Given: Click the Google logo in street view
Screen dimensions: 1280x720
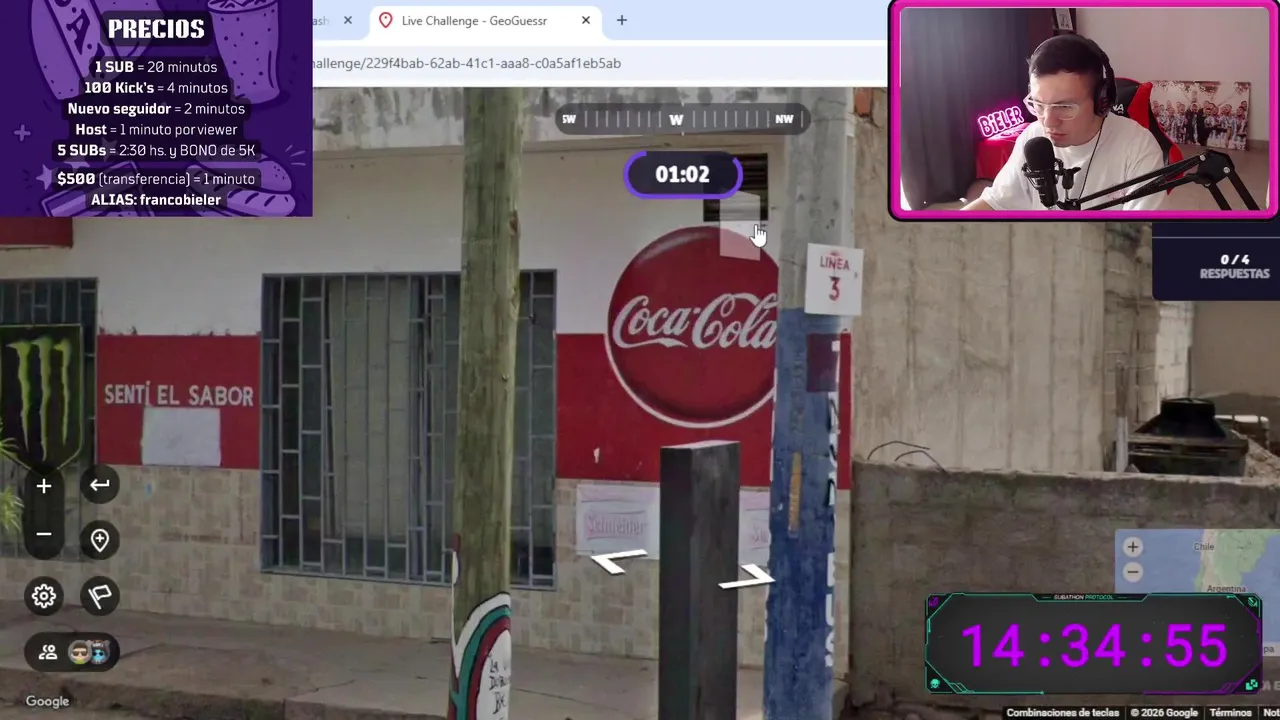Looking at the screenshot, I should [x=47, y=702].
